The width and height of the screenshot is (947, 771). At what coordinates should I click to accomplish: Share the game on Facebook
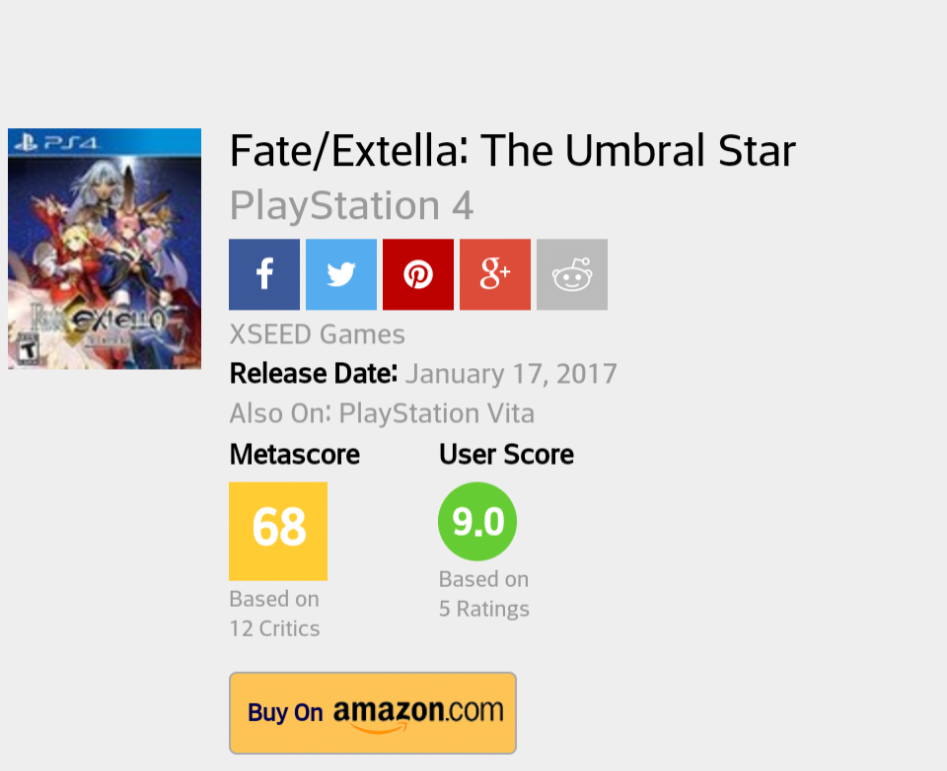[x=264, y=274]
